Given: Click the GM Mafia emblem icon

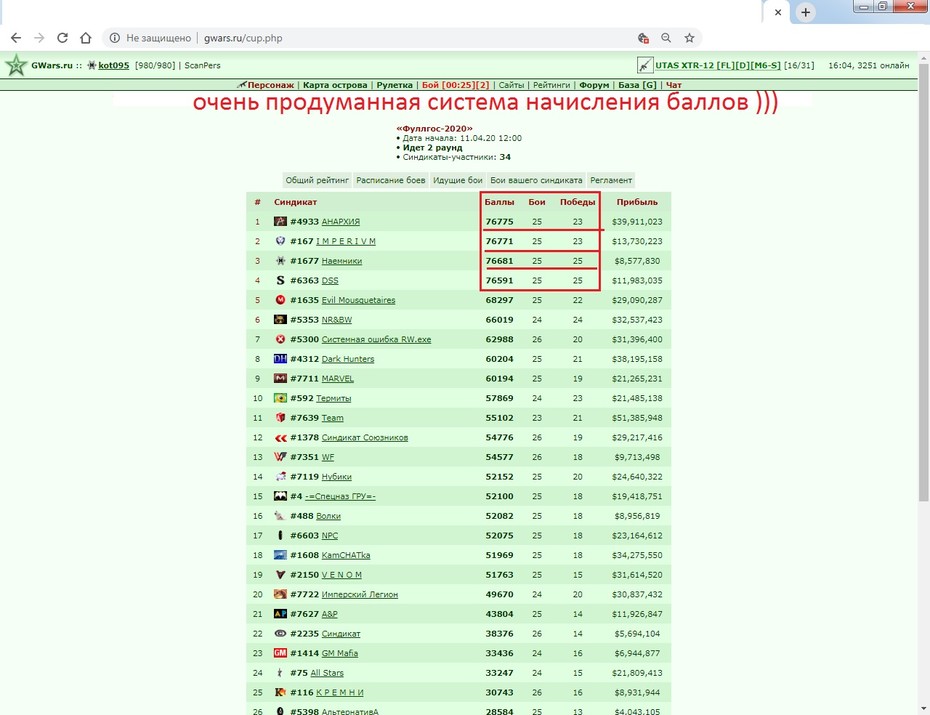Looking at the screenshot, I should [x=280, y=653].
